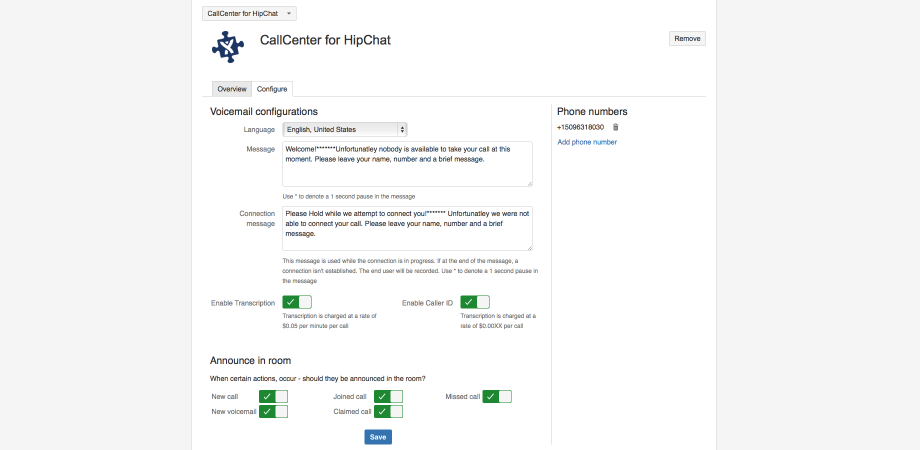Click the Announce in room heading
This screenshot has height=450, width=920.
251,360
